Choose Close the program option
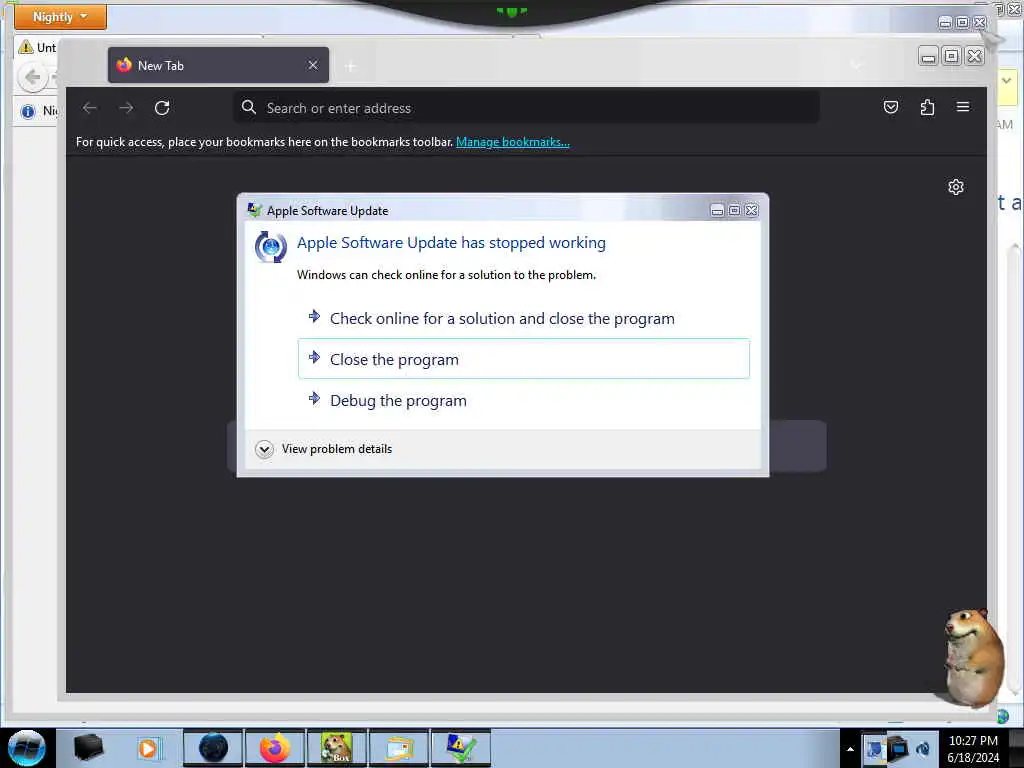 [x=523, y=359]
